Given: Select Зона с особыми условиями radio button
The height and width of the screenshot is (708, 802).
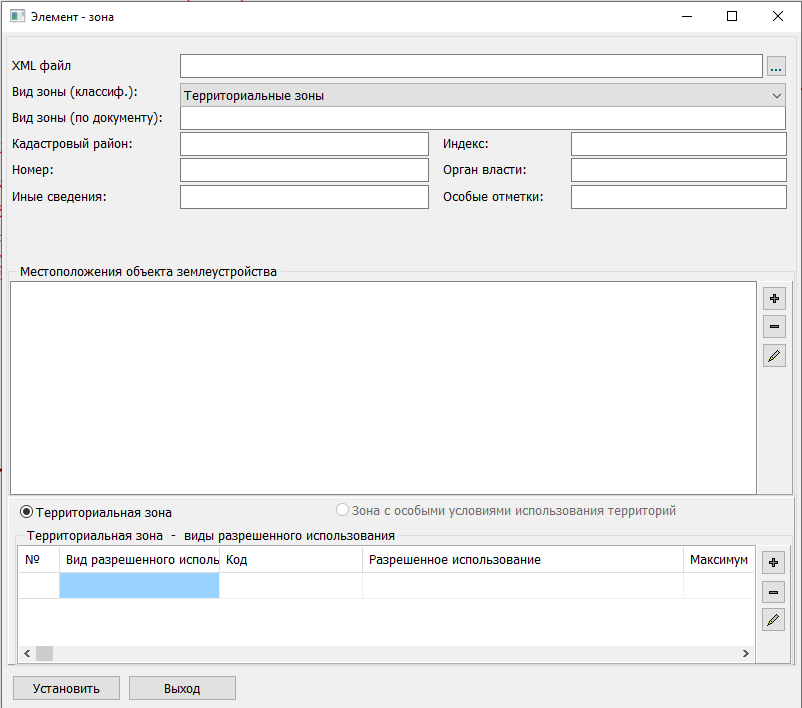Looking at the screenshot, I should point(343,510).
